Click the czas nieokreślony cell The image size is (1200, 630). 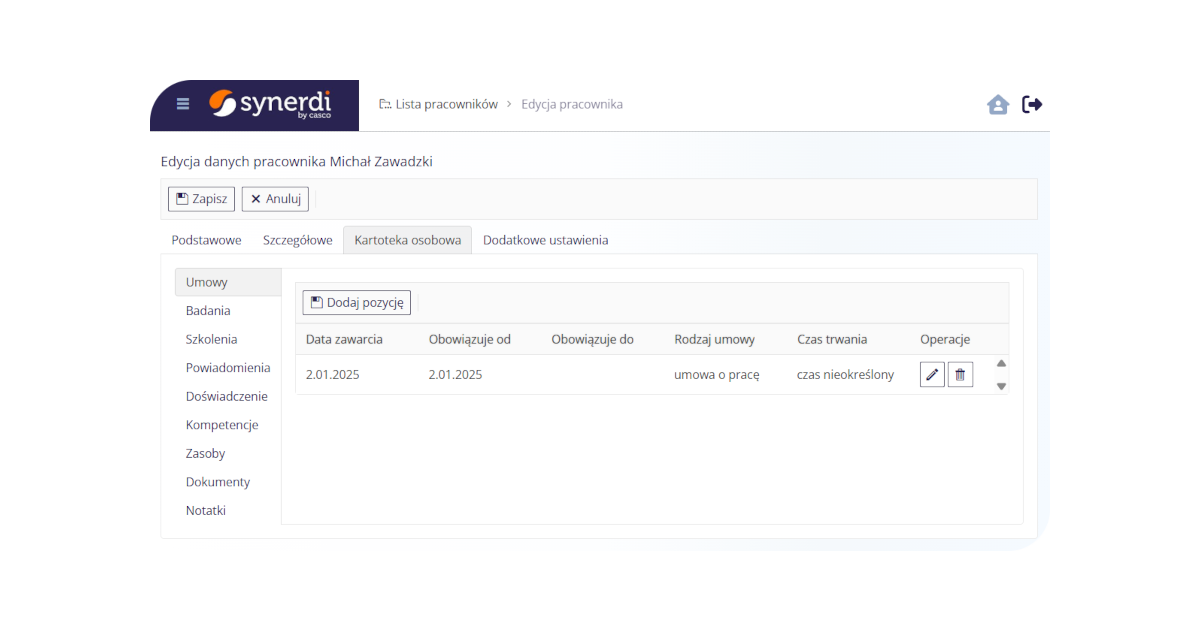tap(846, 375)
